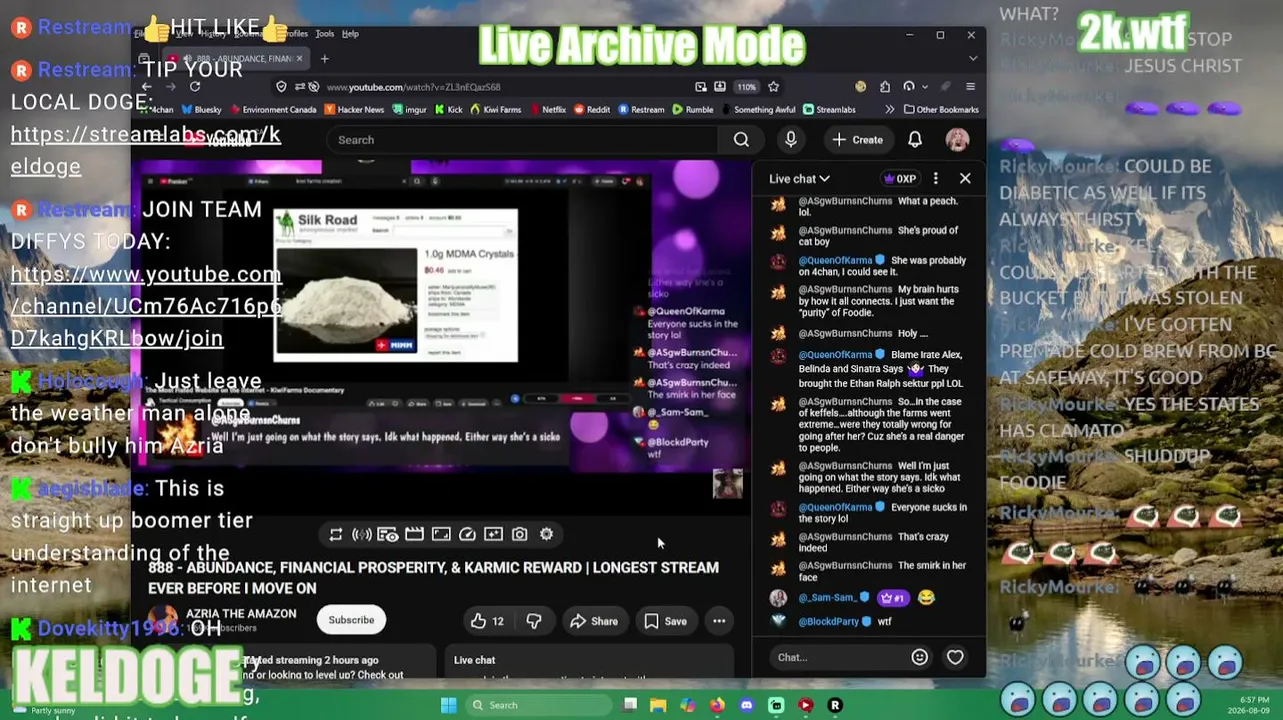Save the video to a playlist

[666, 621]
